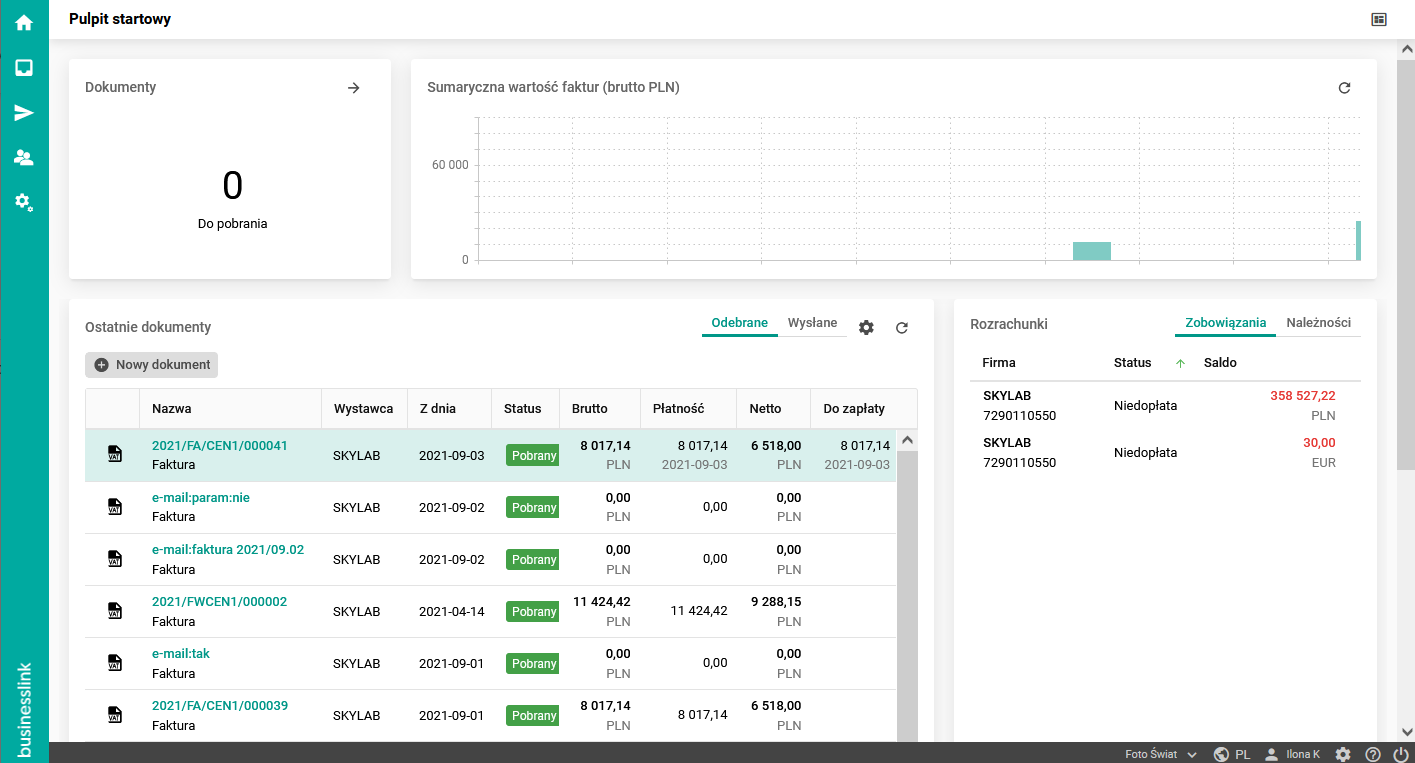Click VAT document icon for 2021/FA/CEN1/000039

point(114,715)
